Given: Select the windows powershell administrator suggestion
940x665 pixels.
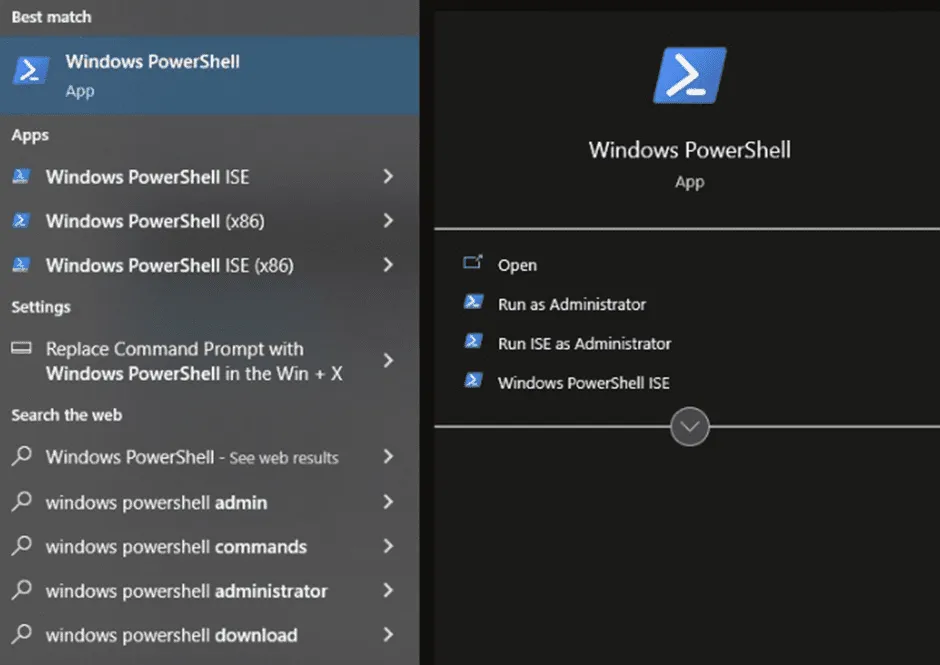Looking at the screenshot, I should click(x=186, y=591).
